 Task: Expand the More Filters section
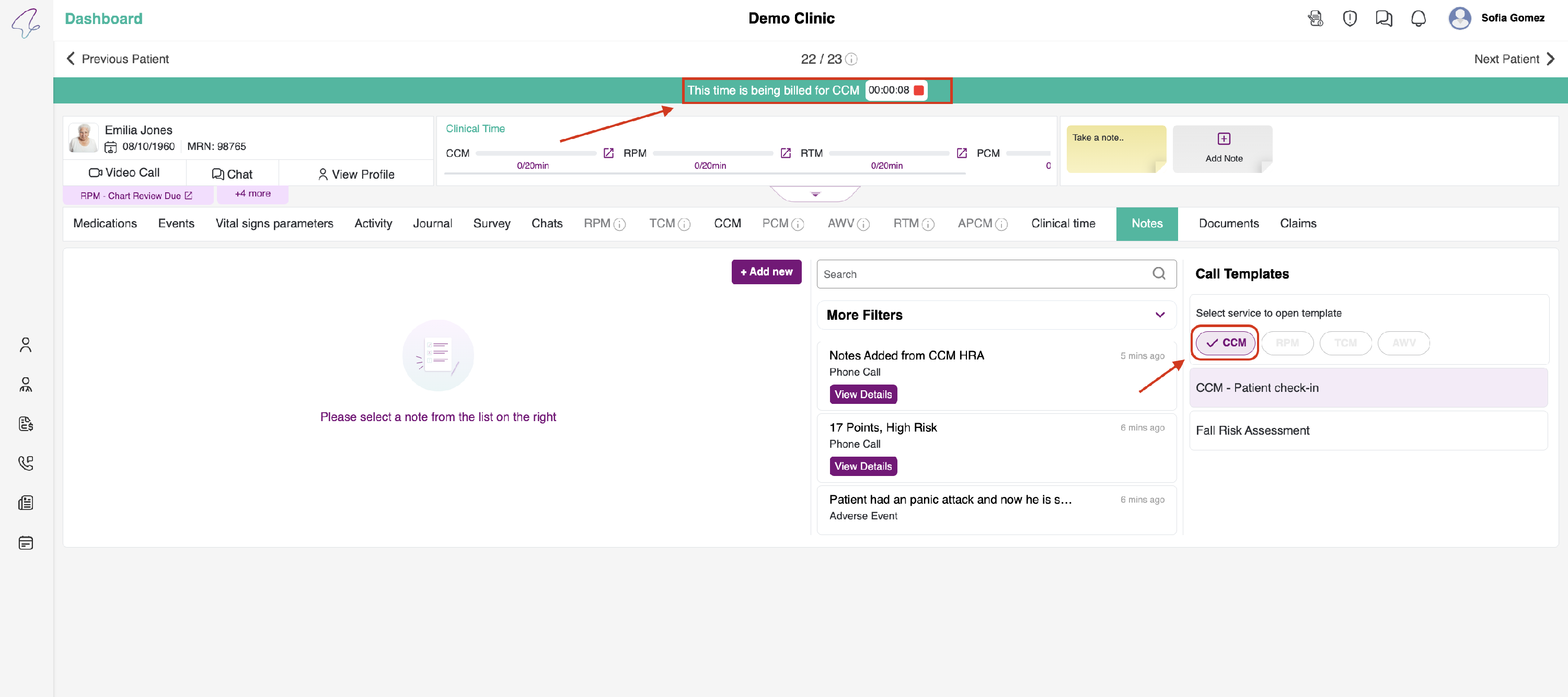pos(1159,315)
